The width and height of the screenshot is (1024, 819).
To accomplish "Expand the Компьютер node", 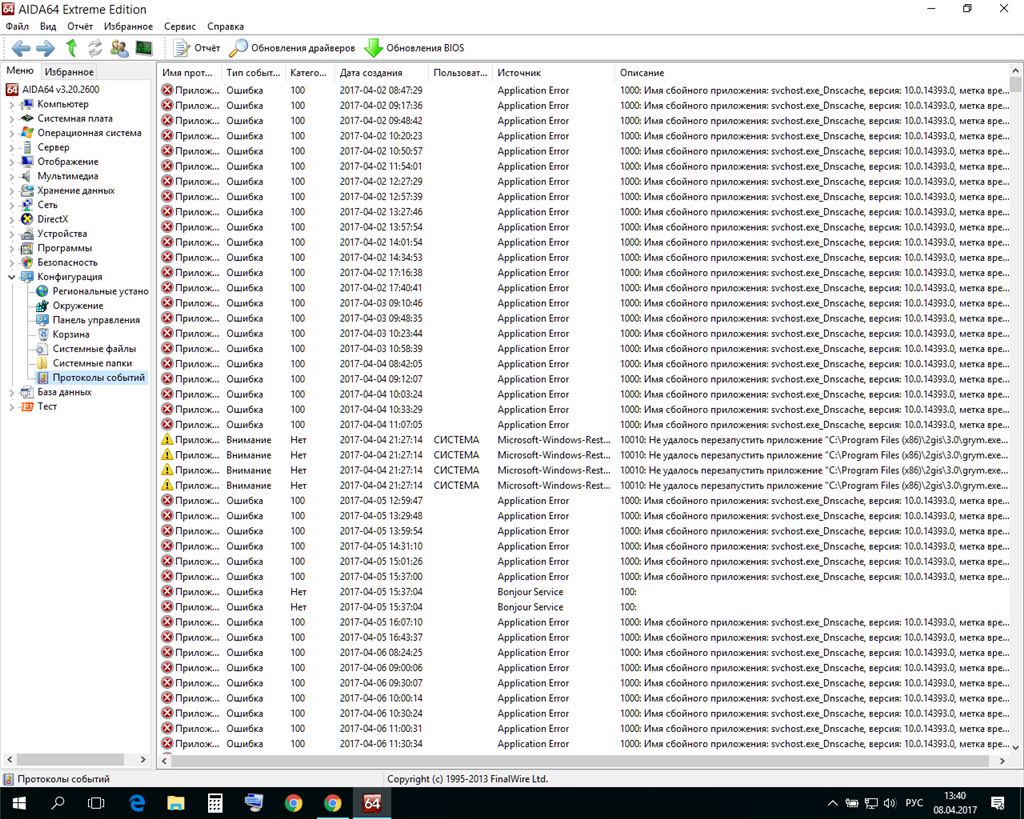I will point(11,104).
